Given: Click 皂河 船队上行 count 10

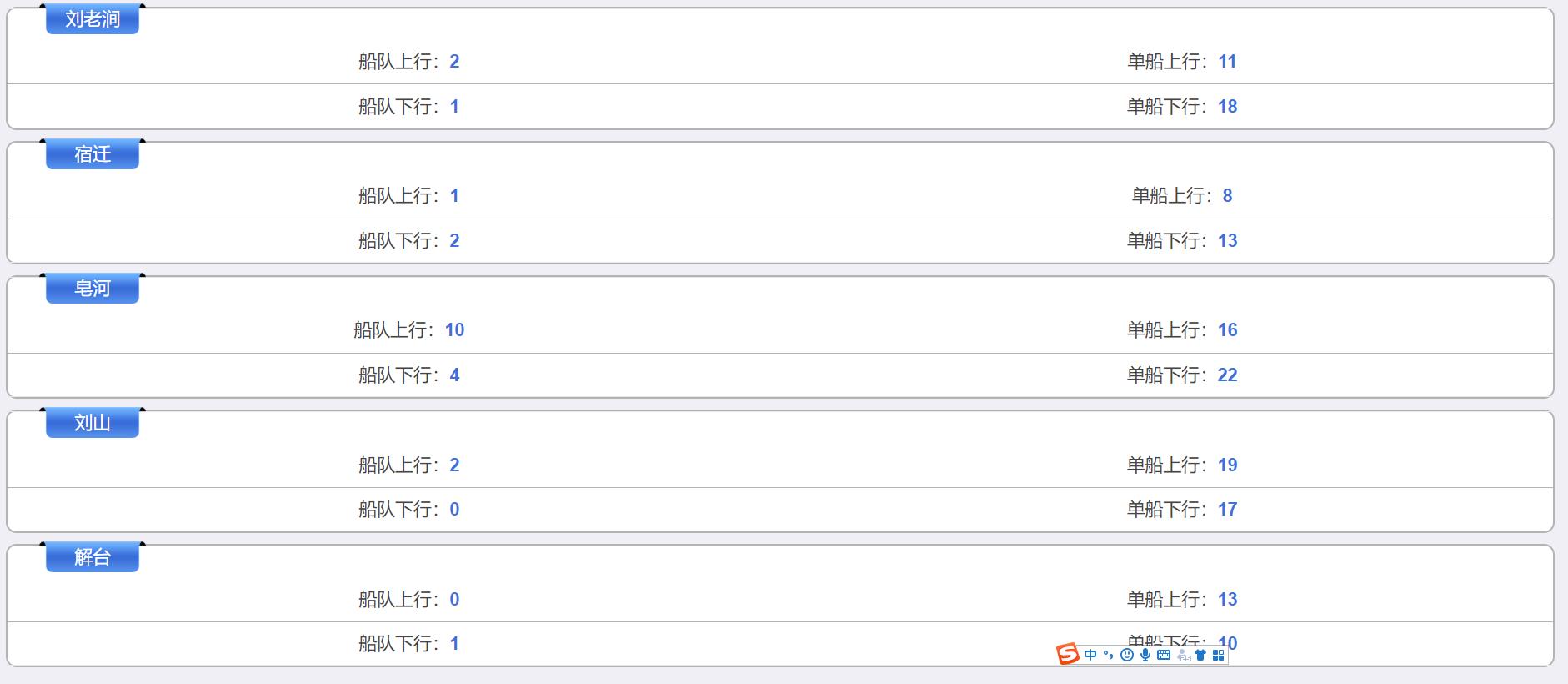Looking at the screenshot, I should (454, 330).
